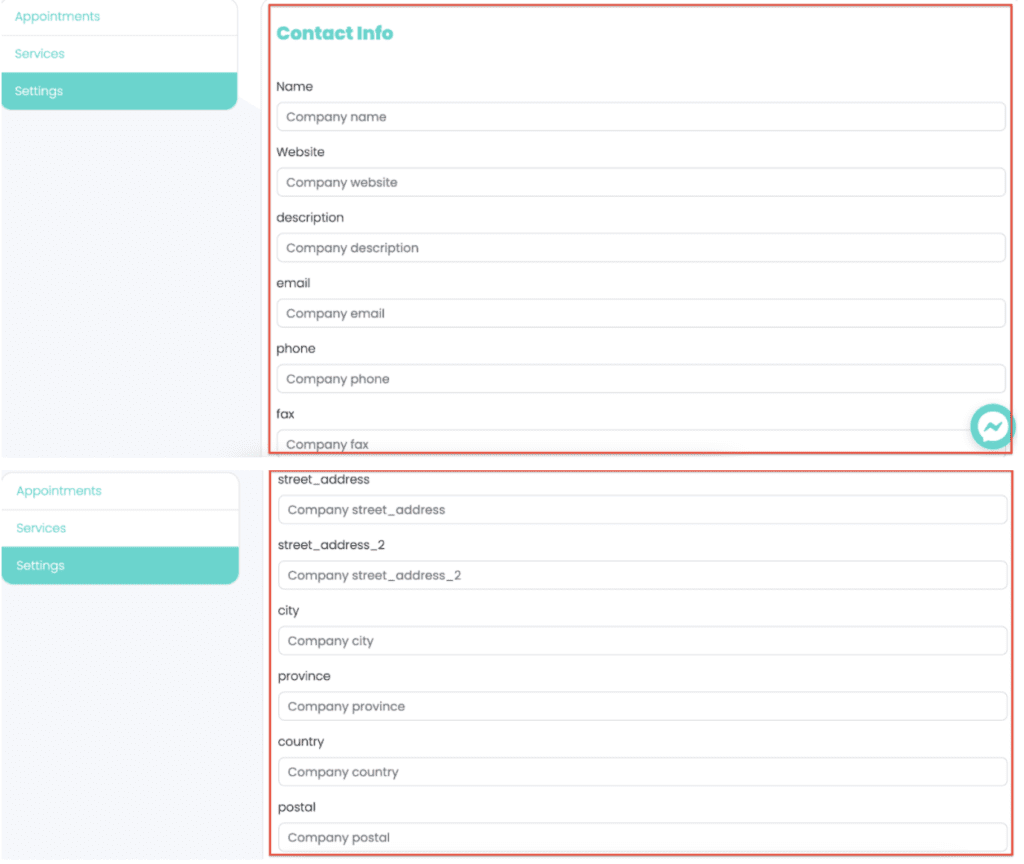Select the Company description text box
The image size is (1024, 864).
pos(641,248)
